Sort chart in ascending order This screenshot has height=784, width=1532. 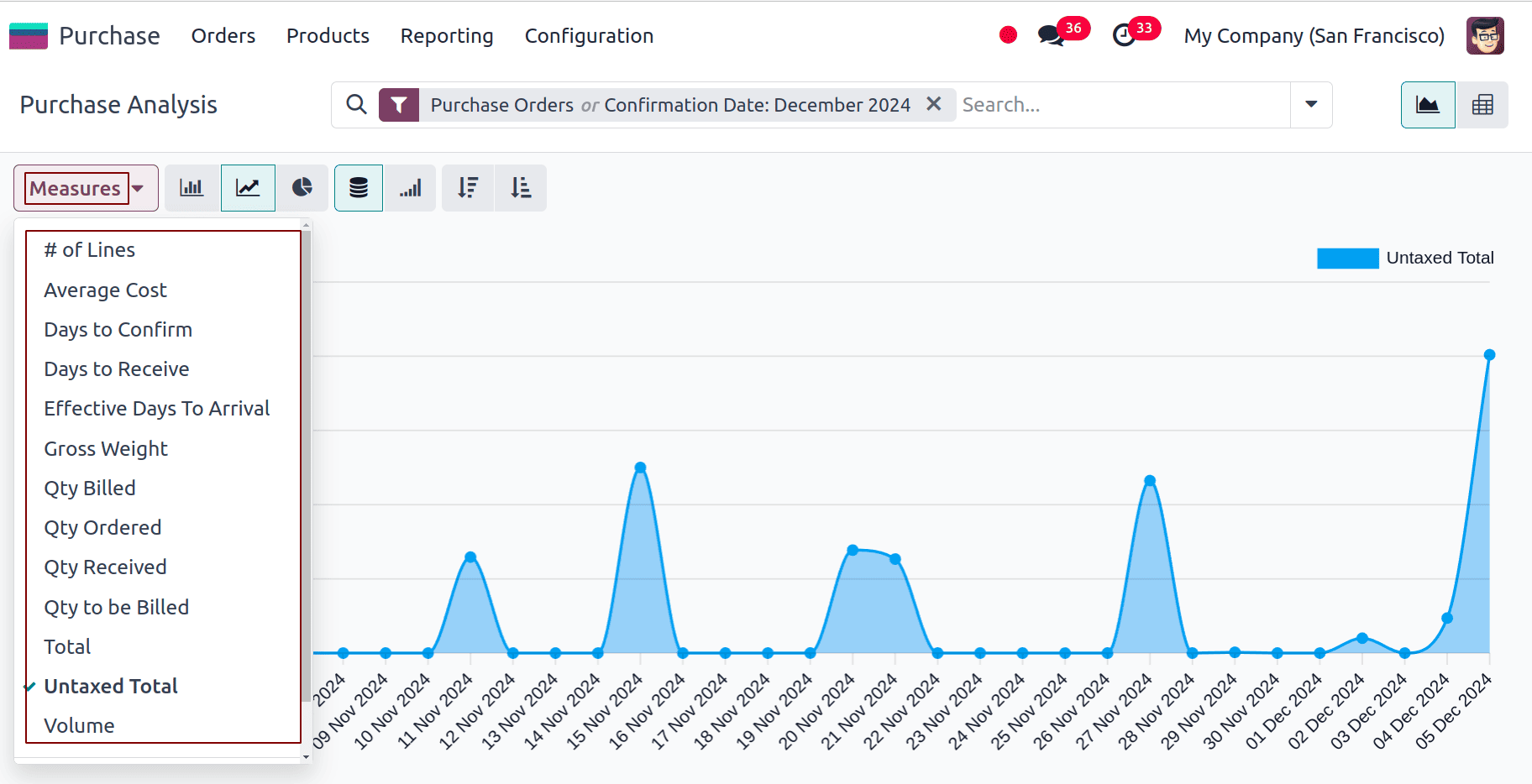(521, 188)
